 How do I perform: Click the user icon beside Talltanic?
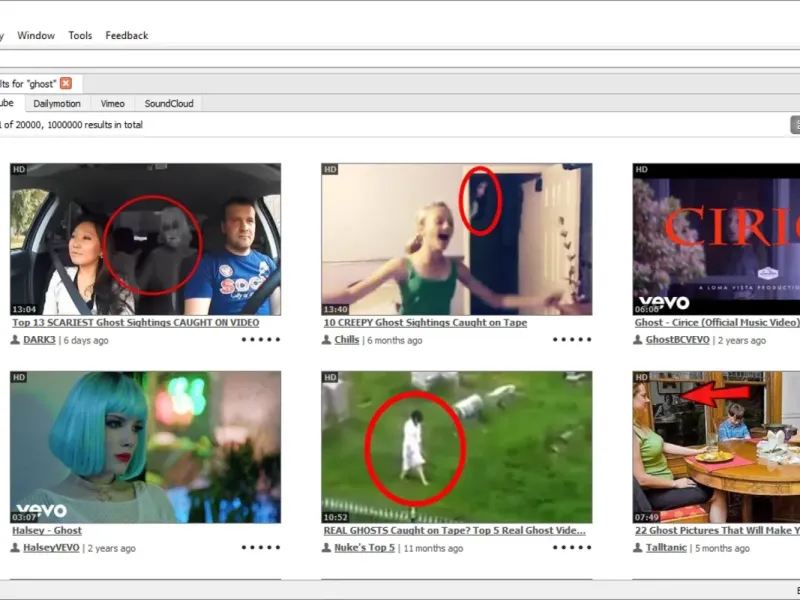pyautogui.click(x=638, y=548)
